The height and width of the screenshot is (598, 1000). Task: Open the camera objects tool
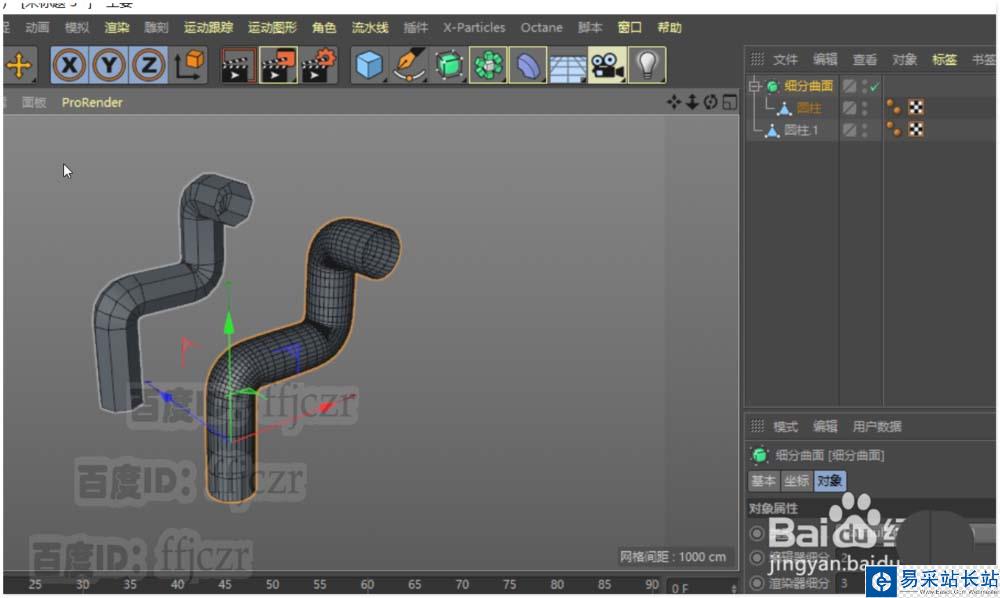(x=607, y=65)
